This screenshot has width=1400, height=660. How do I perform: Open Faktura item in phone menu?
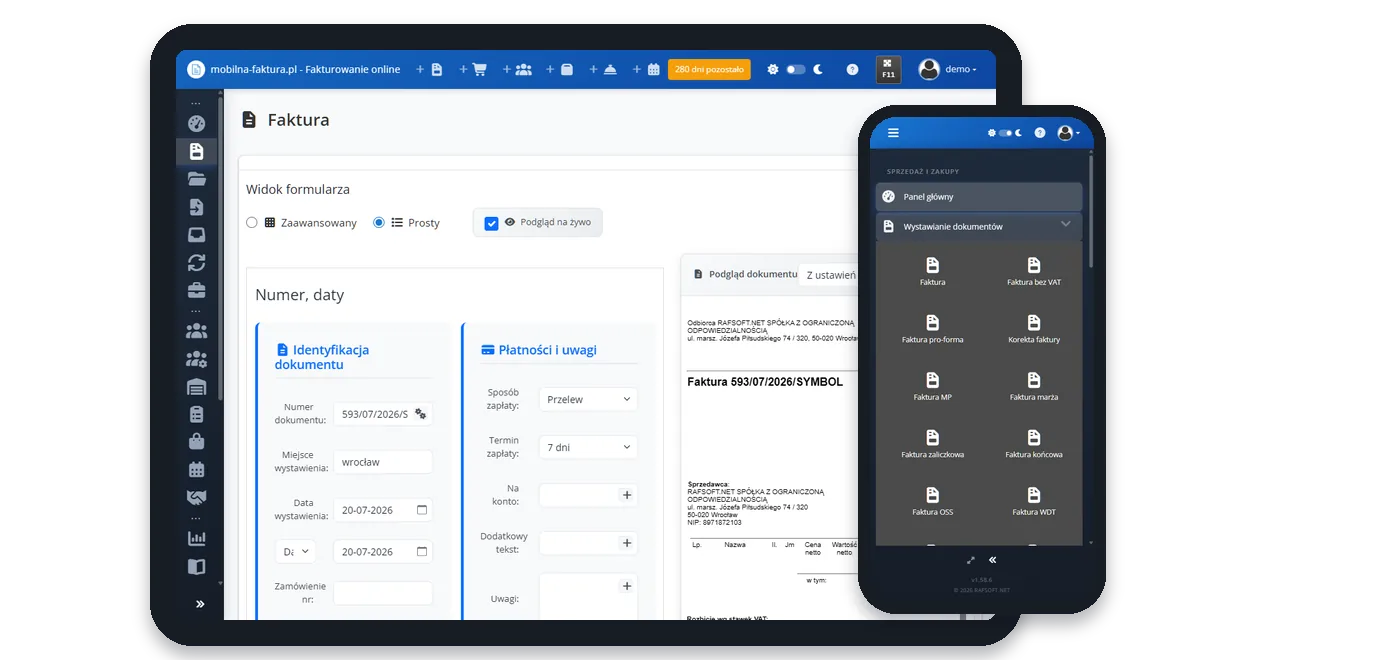(932, 271)
